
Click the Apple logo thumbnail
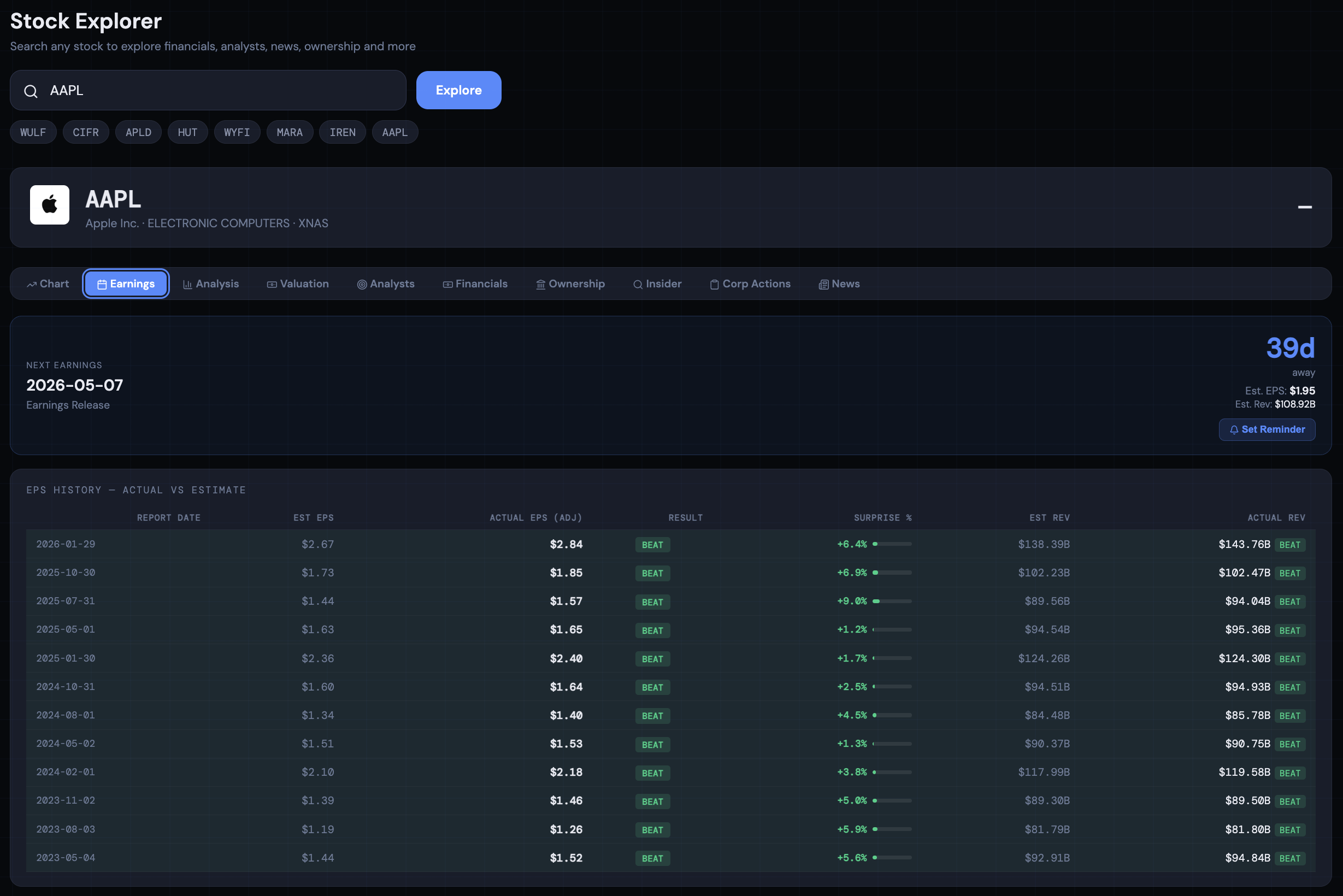pyautogui.click(x=50, y=205)
